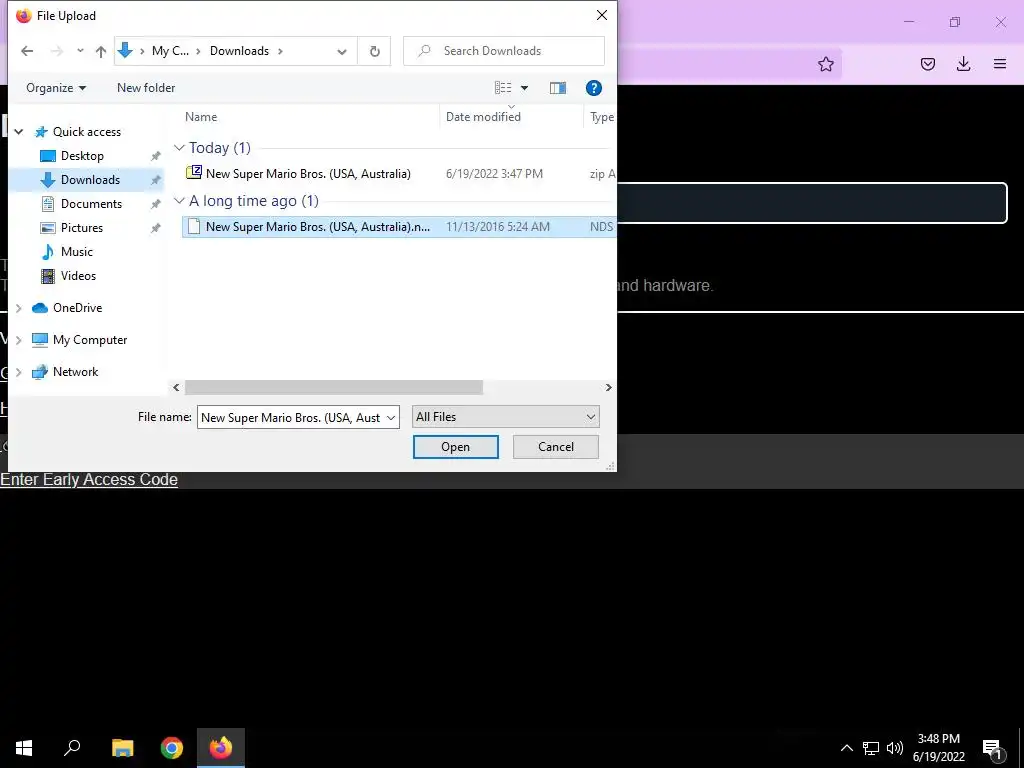Create a New folder
The height and width of the screenshot is (768, 1024).
coord(146,88)
